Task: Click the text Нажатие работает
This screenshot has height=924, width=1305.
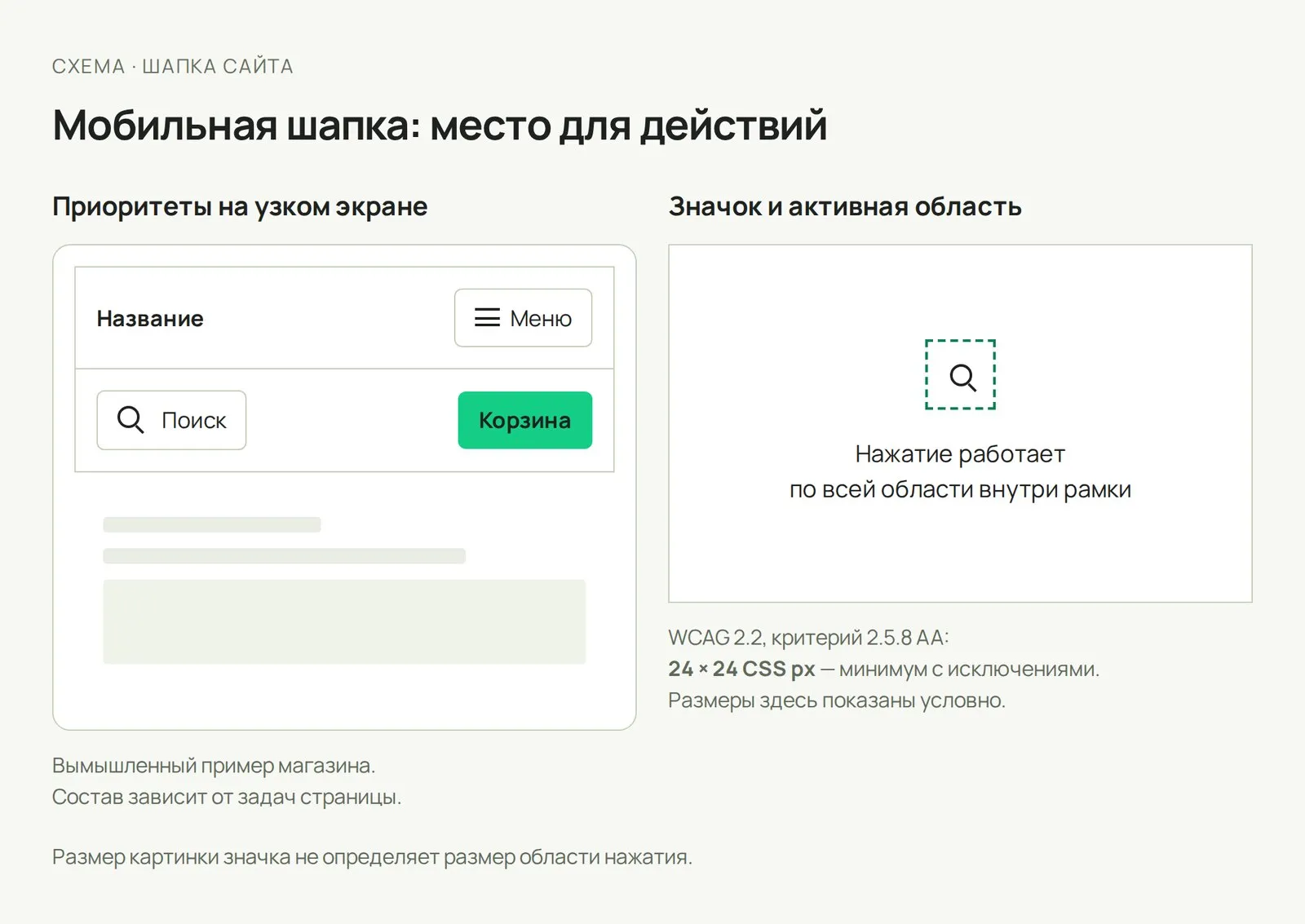Action: tap(960, 454)
